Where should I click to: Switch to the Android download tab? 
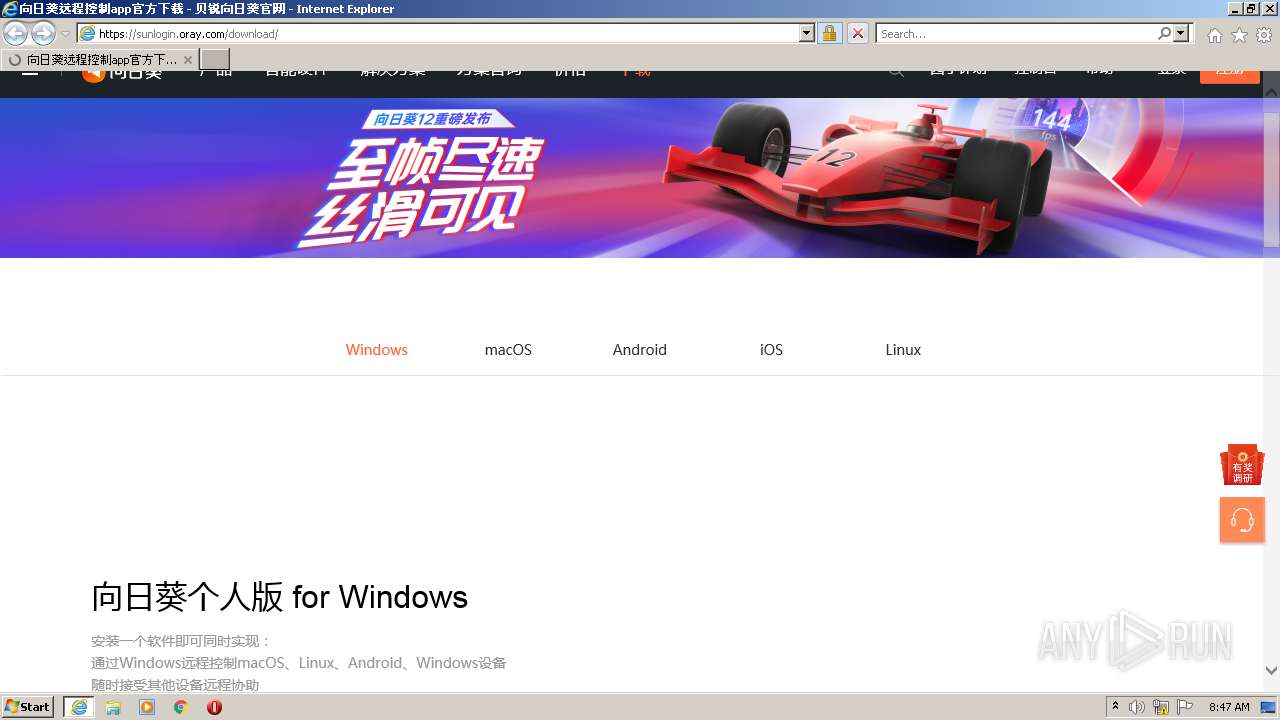[640, 350]
